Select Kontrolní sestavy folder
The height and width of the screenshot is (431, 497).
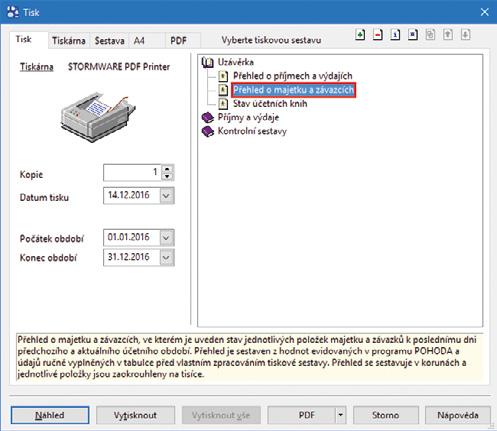click(x=252, y=131)
